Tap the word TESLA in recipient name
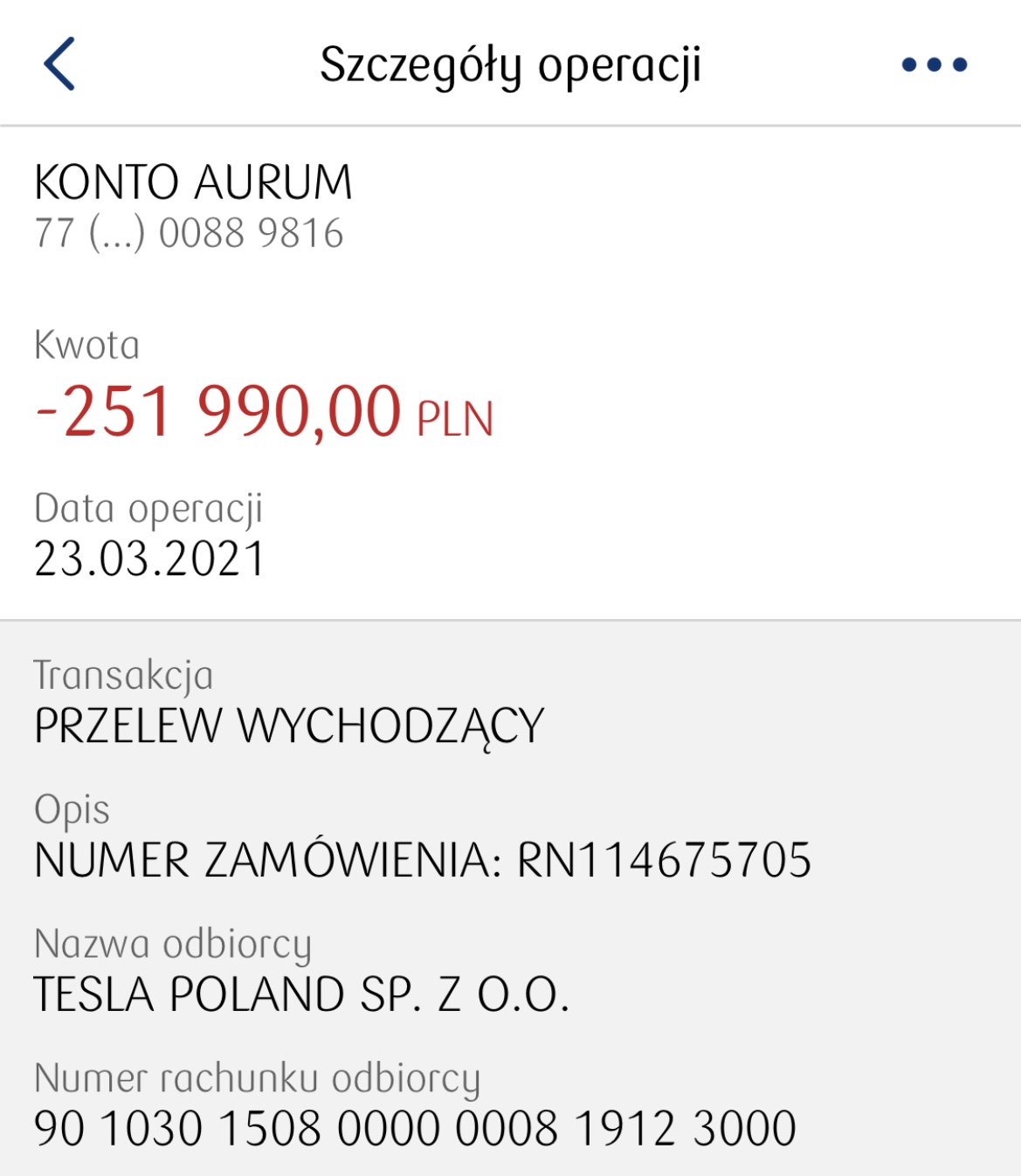 (94, 994)
